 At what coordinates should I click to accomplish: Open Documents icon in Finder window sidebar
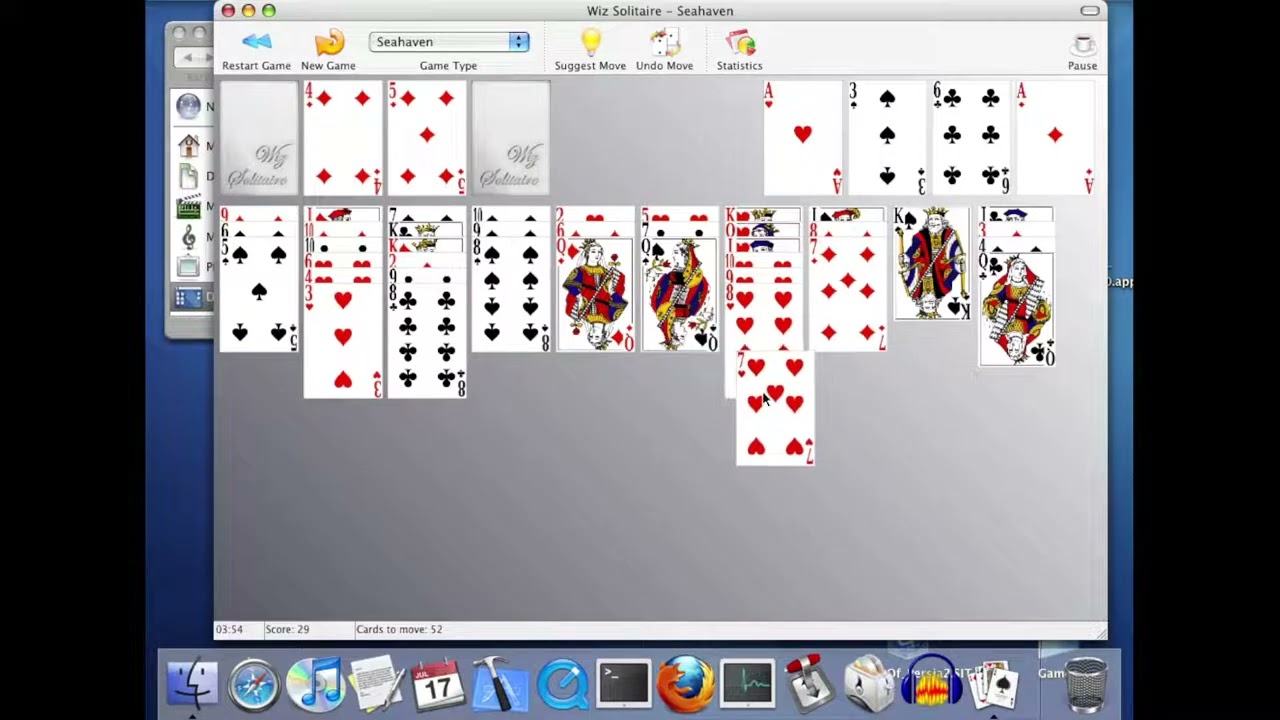(x=189, y=176)
